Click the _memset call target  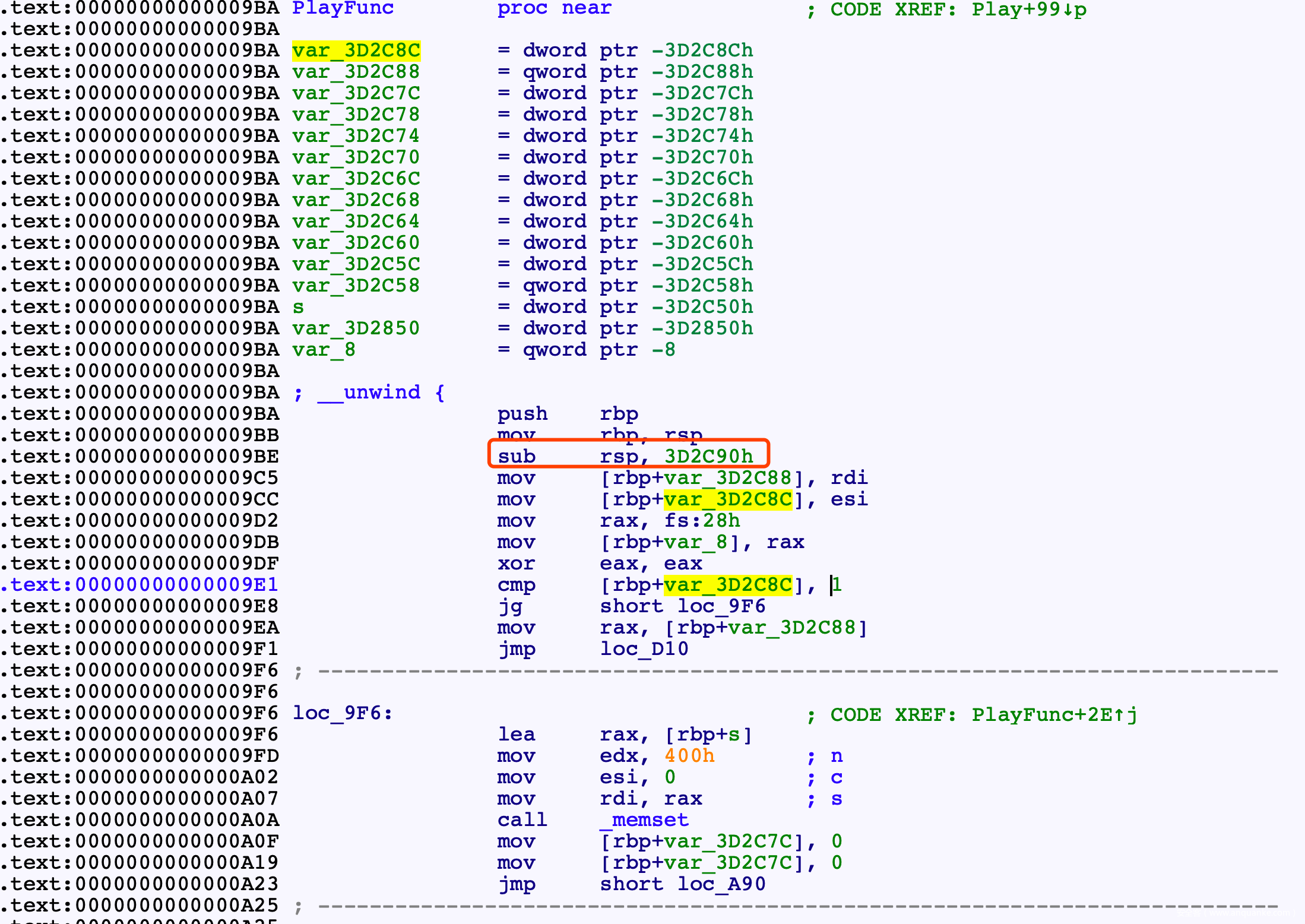(x=644, y=820)
